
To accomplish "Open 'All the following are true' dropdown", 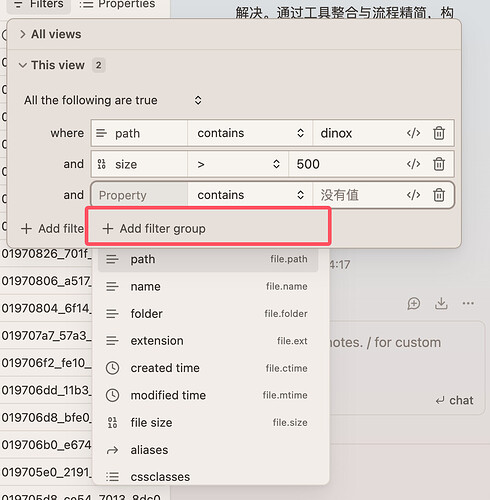I will (113, 100).
